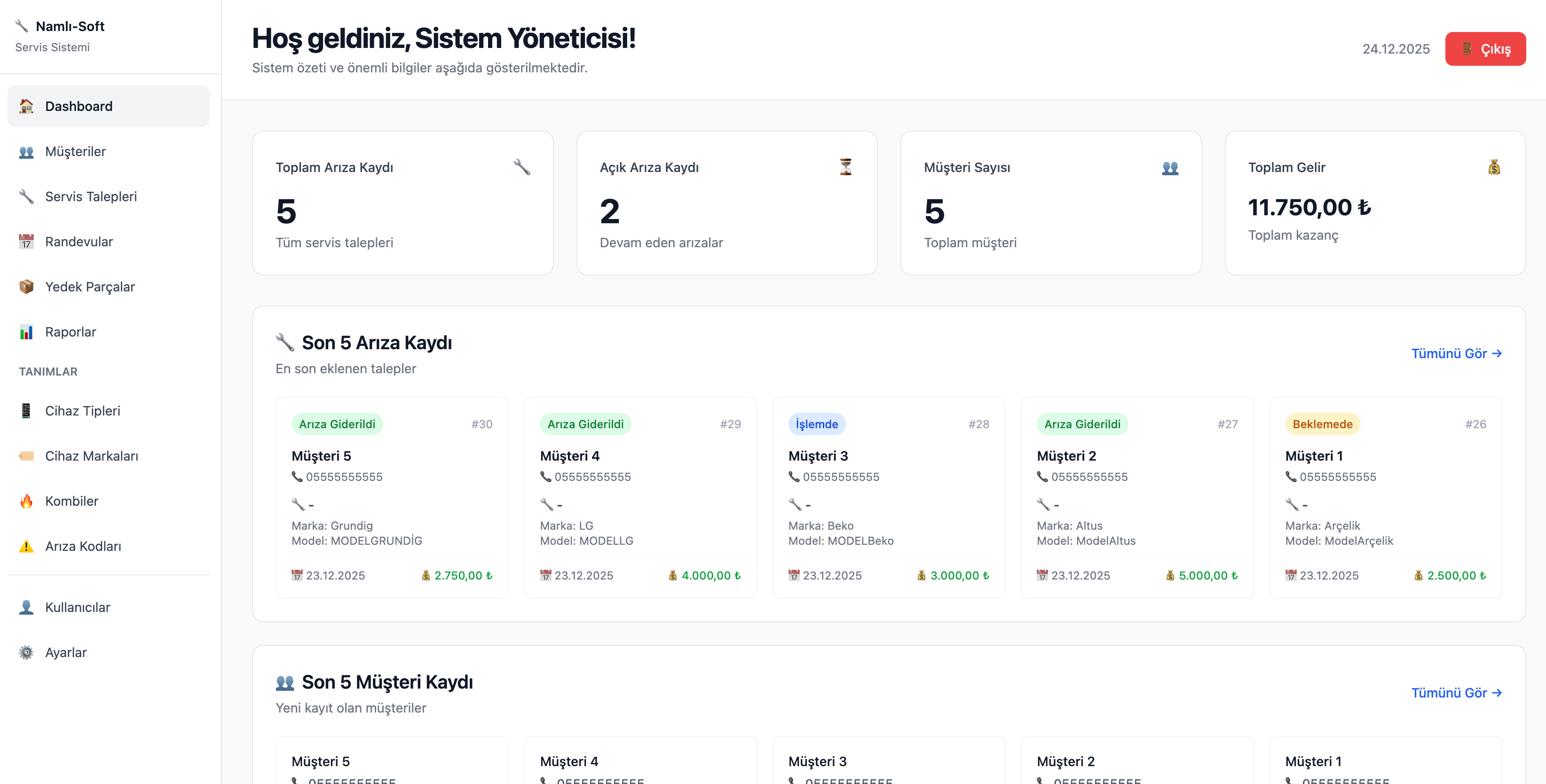This screenshot has width=1546, height=784.
Task: Click the Ayarlar gear icon
Action: click(26, 653)
